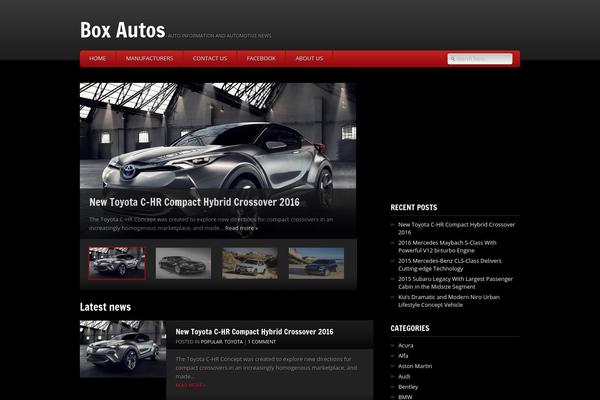Select the third slider thumbnail of white SUV

click(x=250, y=263)
